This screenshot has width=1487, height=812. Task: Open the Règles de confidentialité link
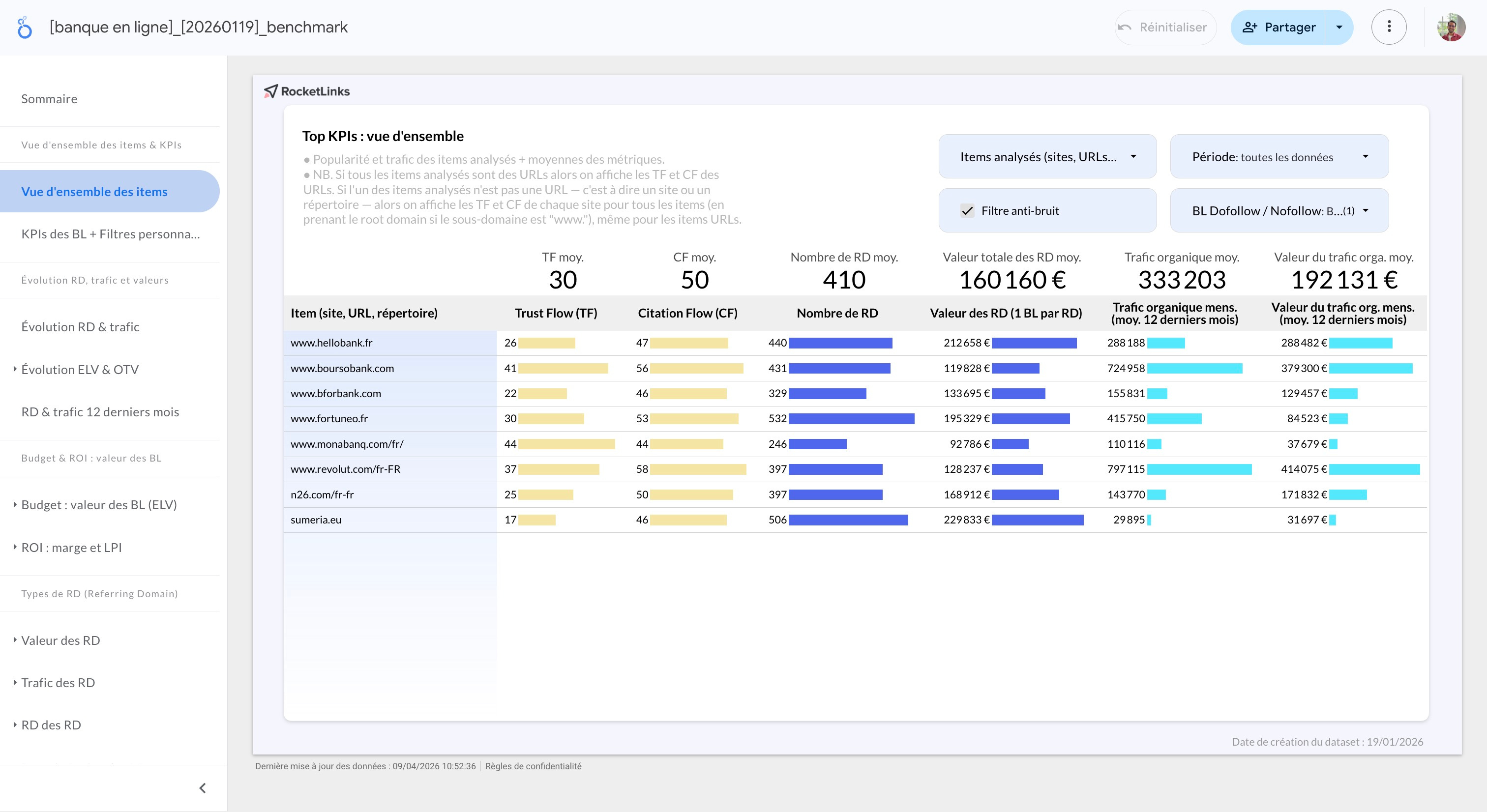[x=534, y=766]
